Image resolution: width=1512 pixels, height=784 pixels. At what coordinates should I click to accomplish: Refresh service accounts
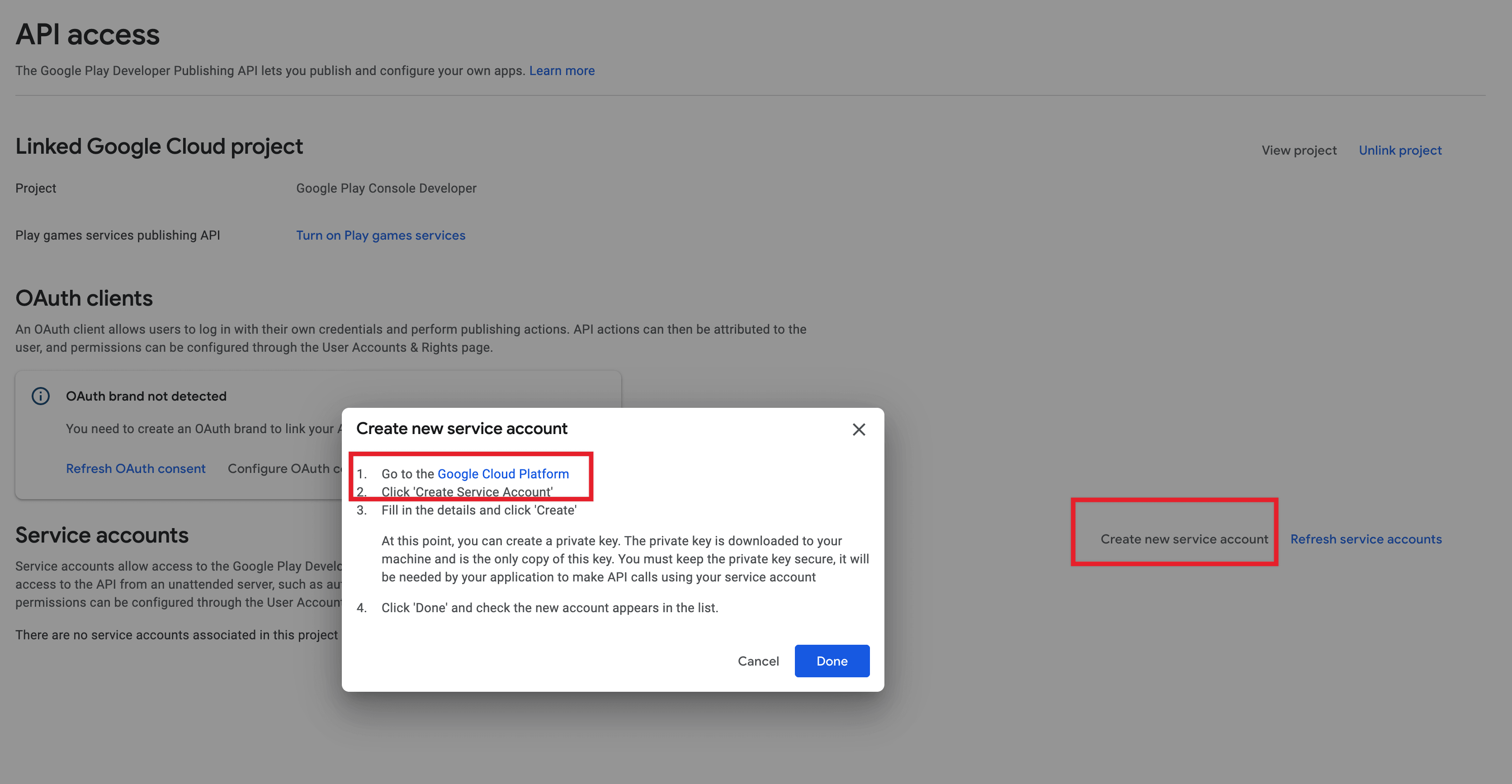click(x=1366, y=538)
